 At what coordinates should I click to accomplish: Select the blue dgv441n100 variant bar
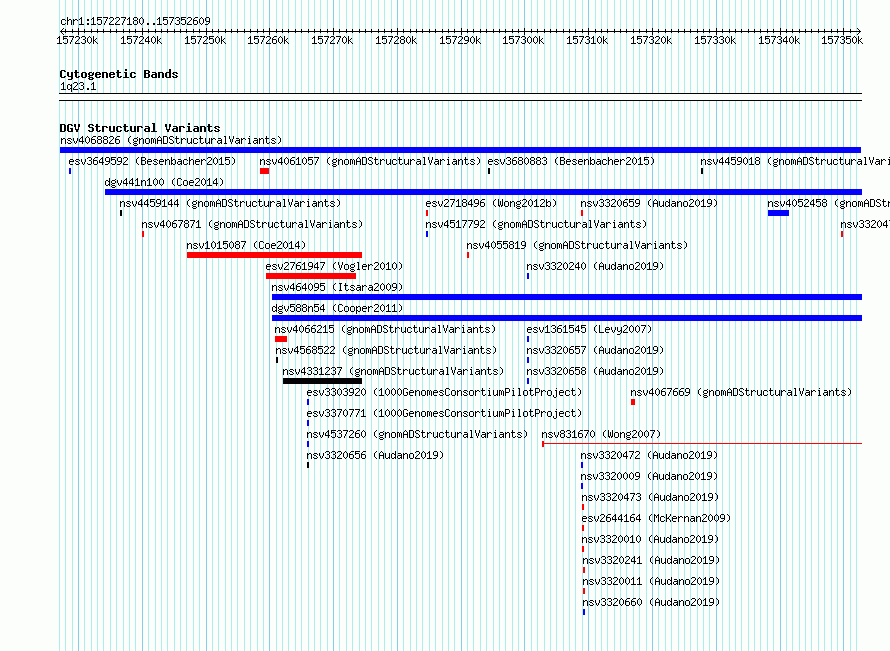tap(484, 192)
